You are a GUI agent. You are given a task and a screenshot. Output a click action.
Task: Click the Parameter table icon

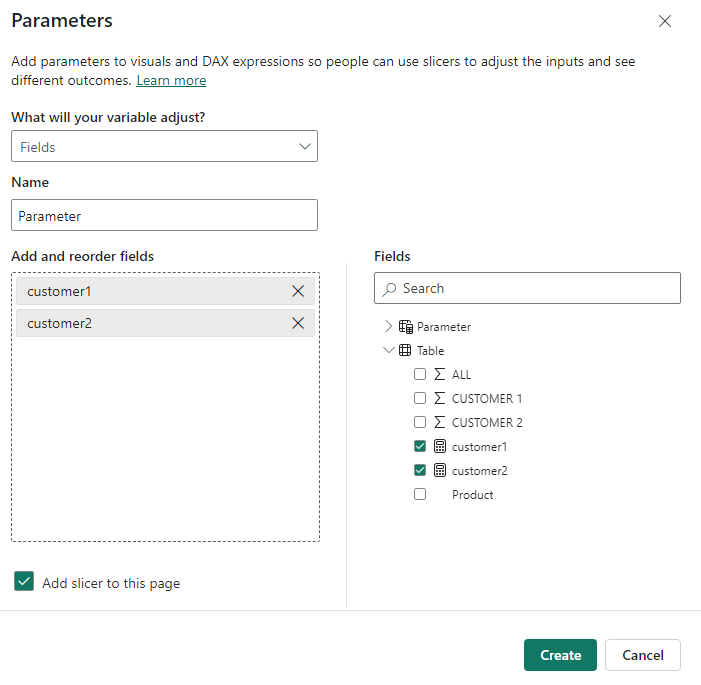coord(405,327)
